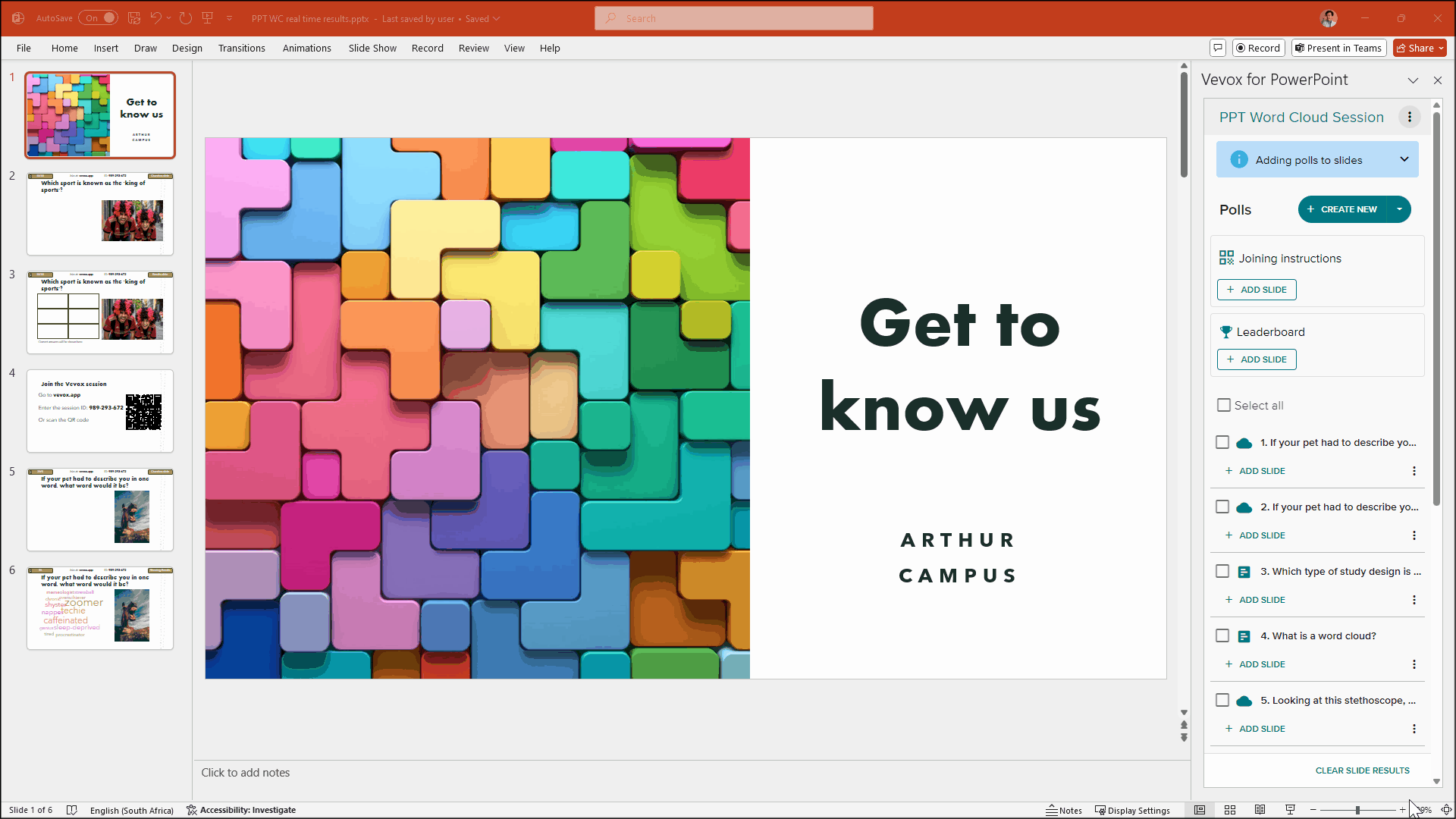Screen dimensions: 1456x819
Task: Click the user profile picture
Action: coord(1329,18)
